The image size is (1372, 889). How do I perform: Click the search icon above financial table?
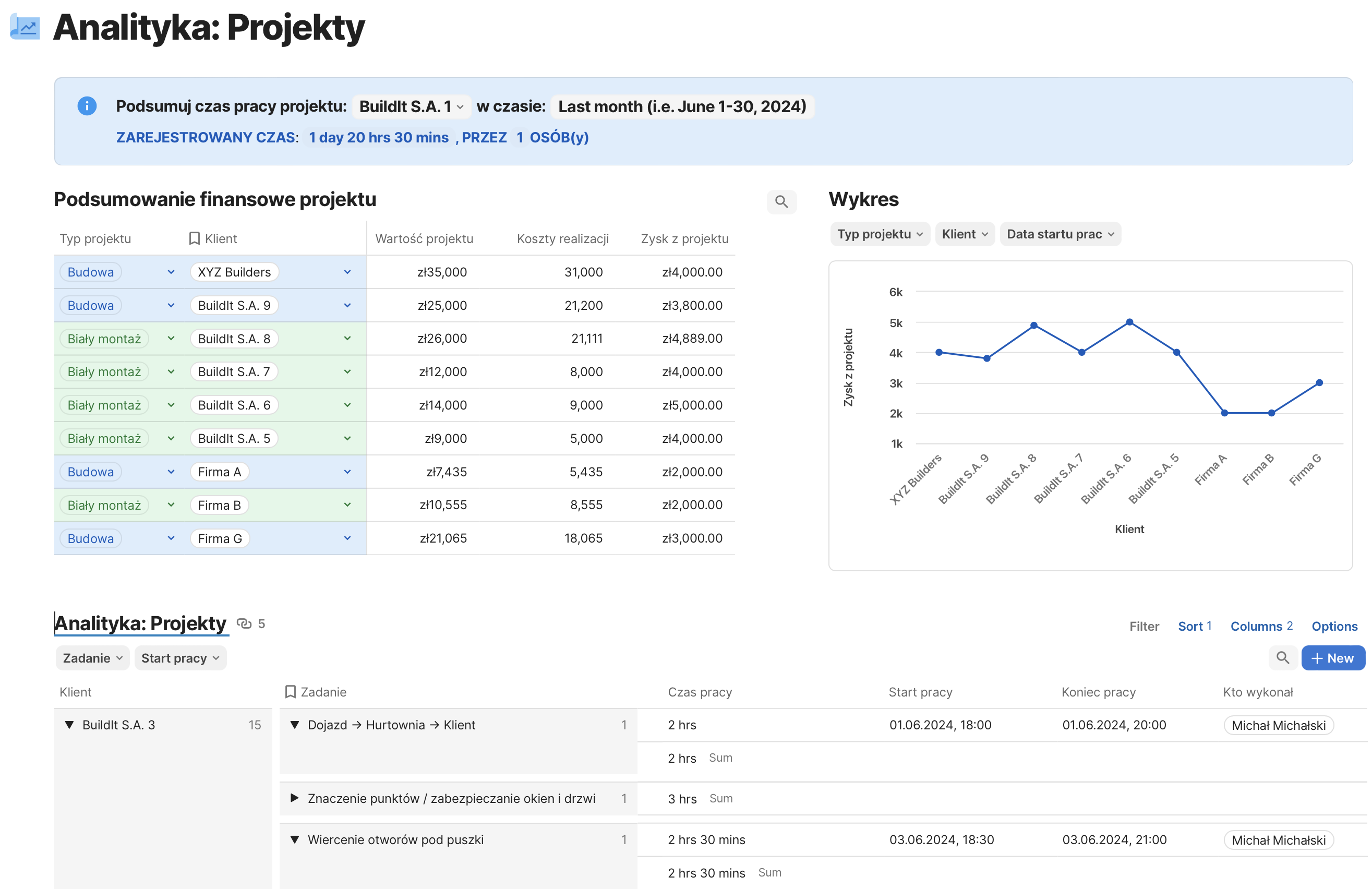[781, 202]
